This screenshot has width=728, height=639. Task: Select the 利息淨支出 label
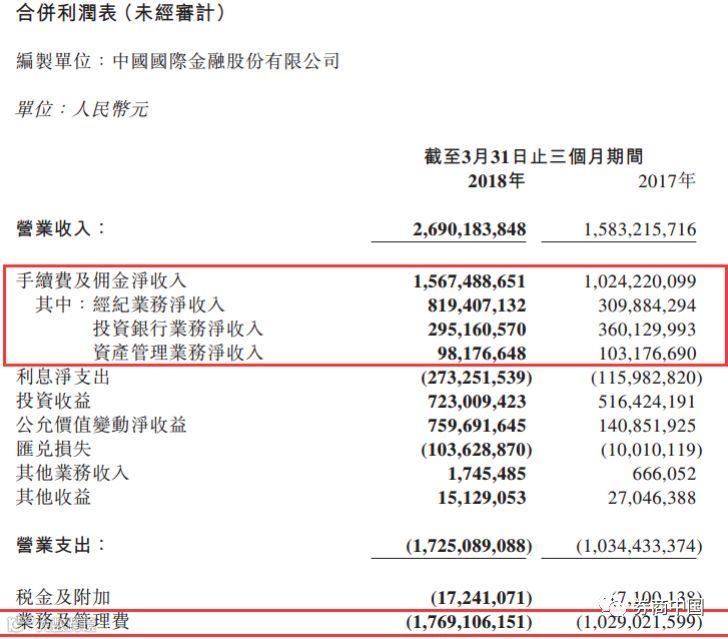point(63,377)
